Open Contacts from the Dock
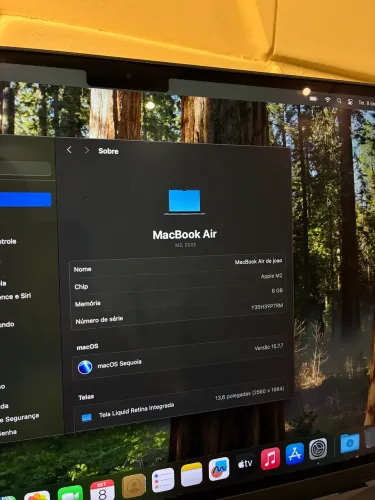Viewport: 375px width, 500px height. 134,486
